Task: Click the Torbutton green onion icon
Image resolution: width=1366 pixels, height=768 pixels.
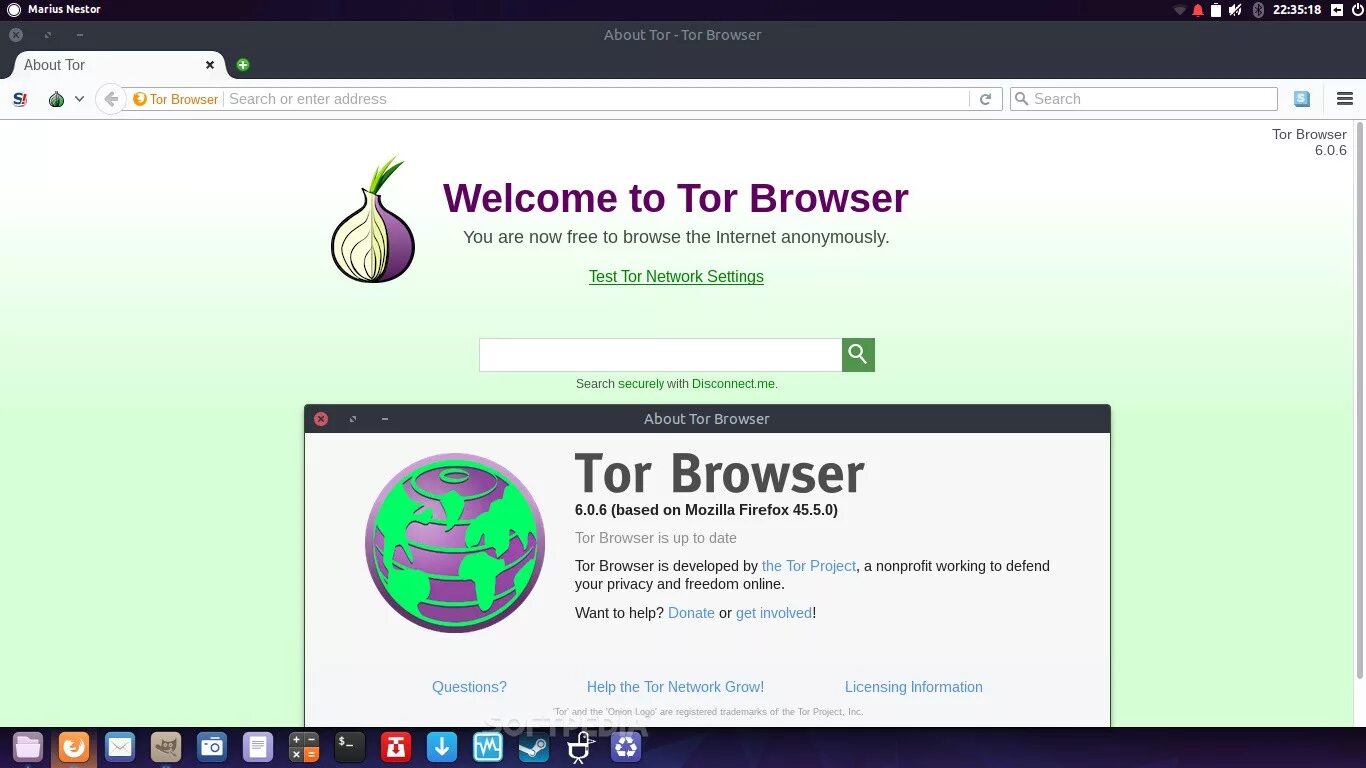Action: [56, 99]
